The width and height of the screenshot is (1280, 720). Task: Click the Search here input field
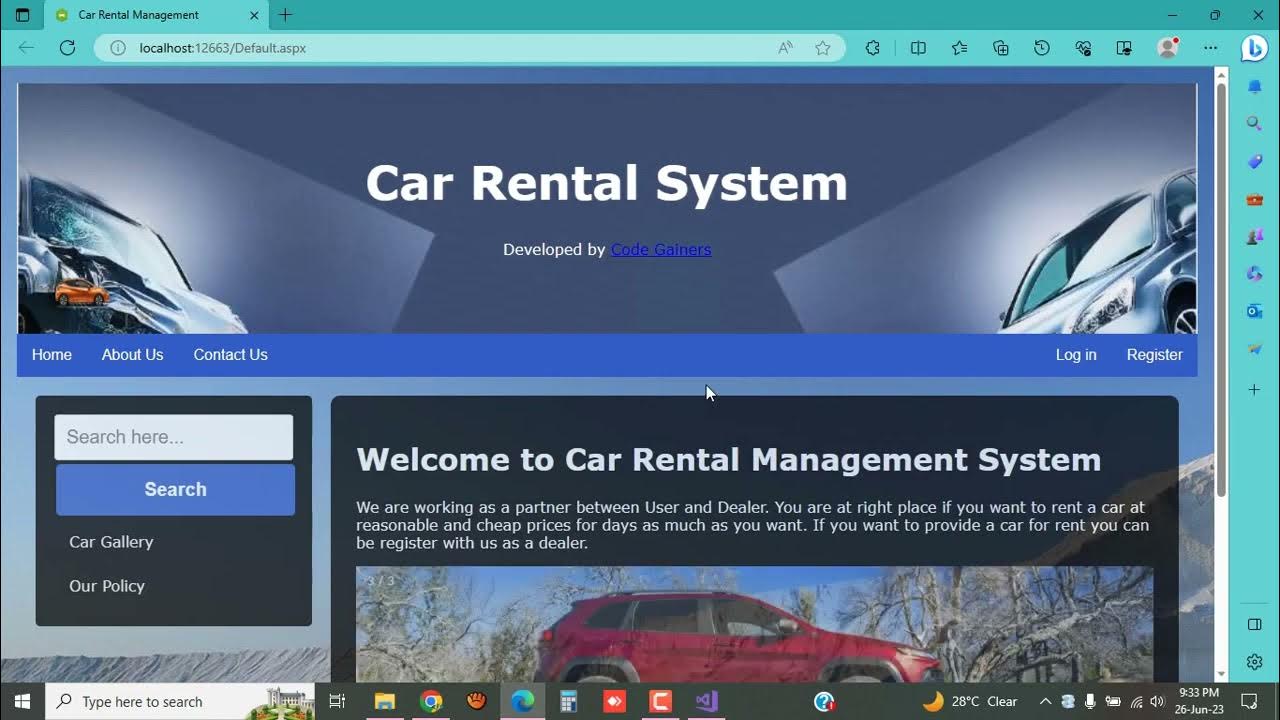173,437
